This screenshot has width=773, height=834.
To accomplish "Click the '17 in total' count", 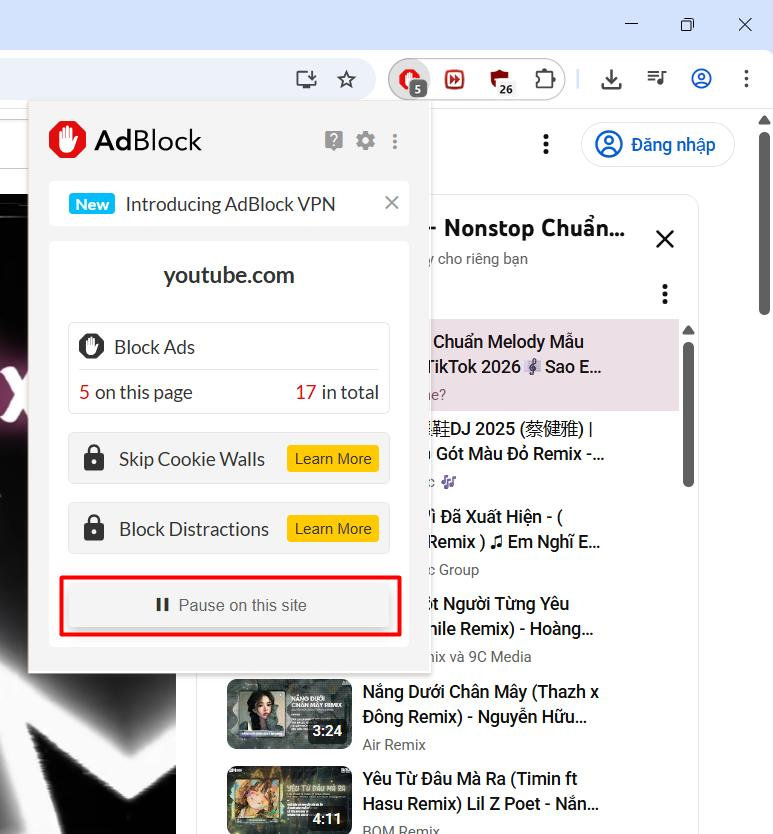I will click(x=337, y=393).
